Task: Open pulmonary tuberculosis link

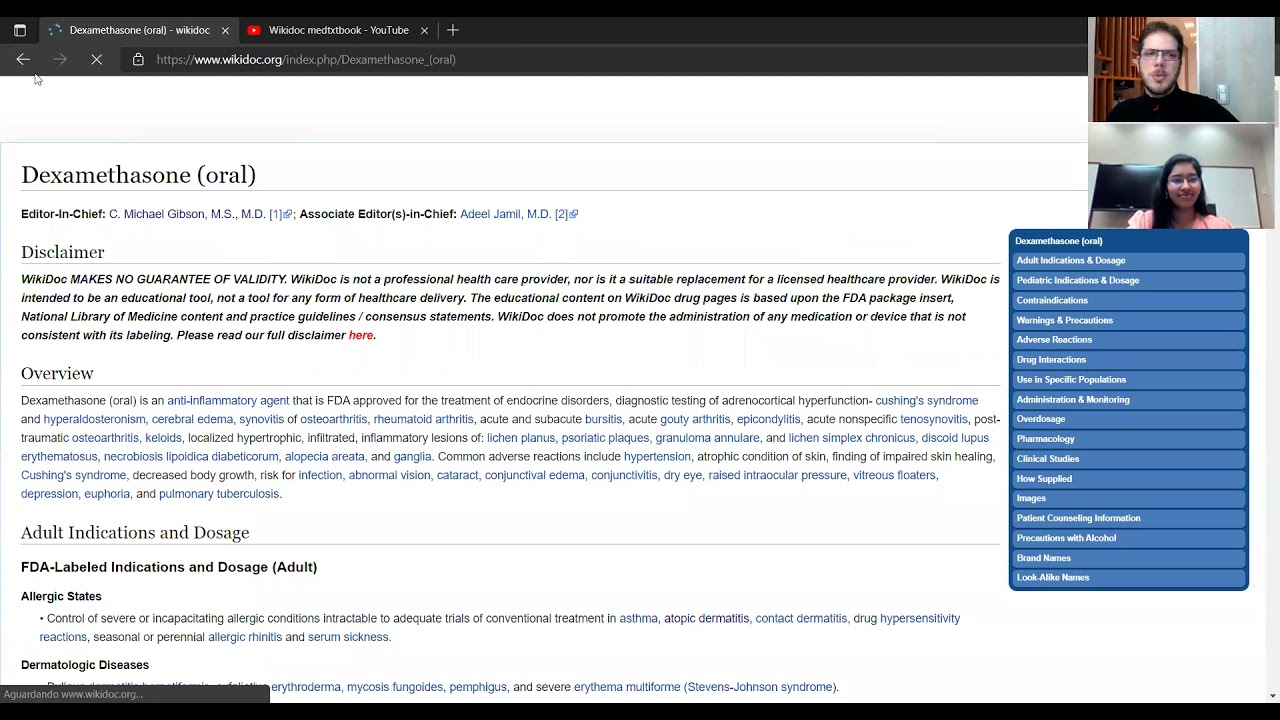Action: point(218,494)
